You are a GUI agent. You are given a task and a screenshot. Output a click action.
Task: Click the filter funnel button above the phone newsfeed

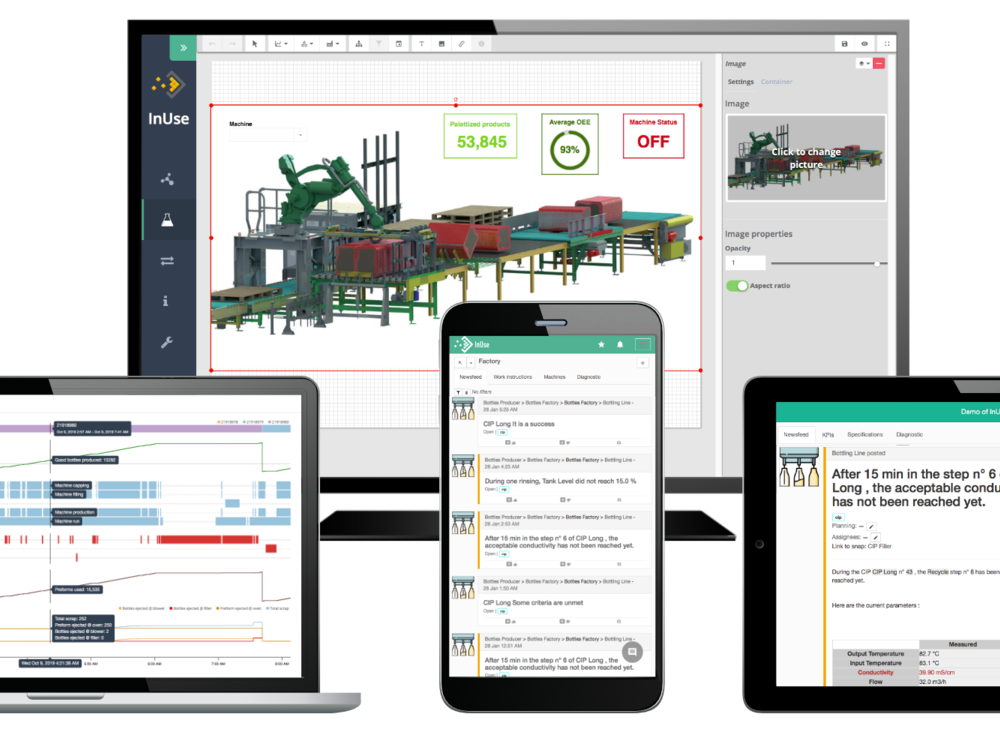pos(458,392)
